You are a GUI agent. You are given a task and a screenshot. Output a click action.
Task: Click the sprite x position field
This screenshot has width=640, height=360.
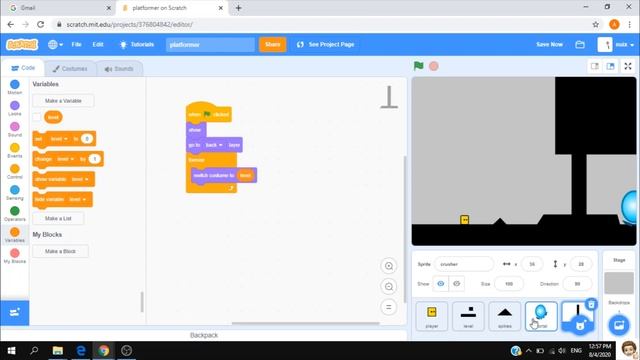pos(532,264)
